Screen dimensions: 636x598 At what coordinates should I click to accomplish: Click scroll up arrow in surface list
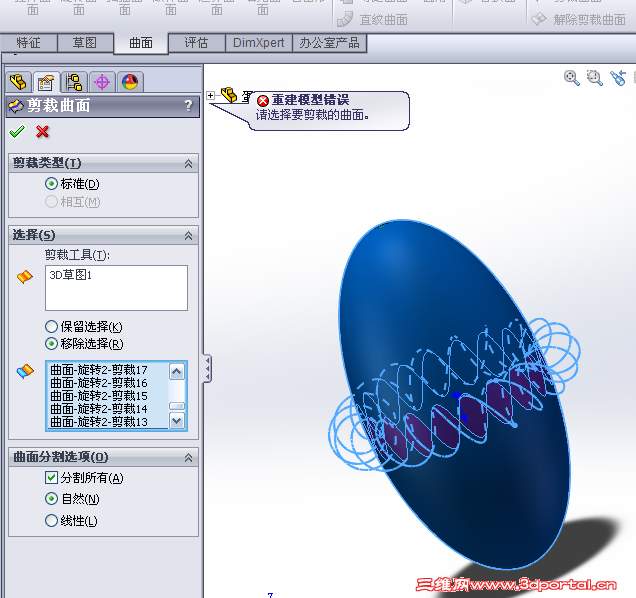[x=177, y=371]
